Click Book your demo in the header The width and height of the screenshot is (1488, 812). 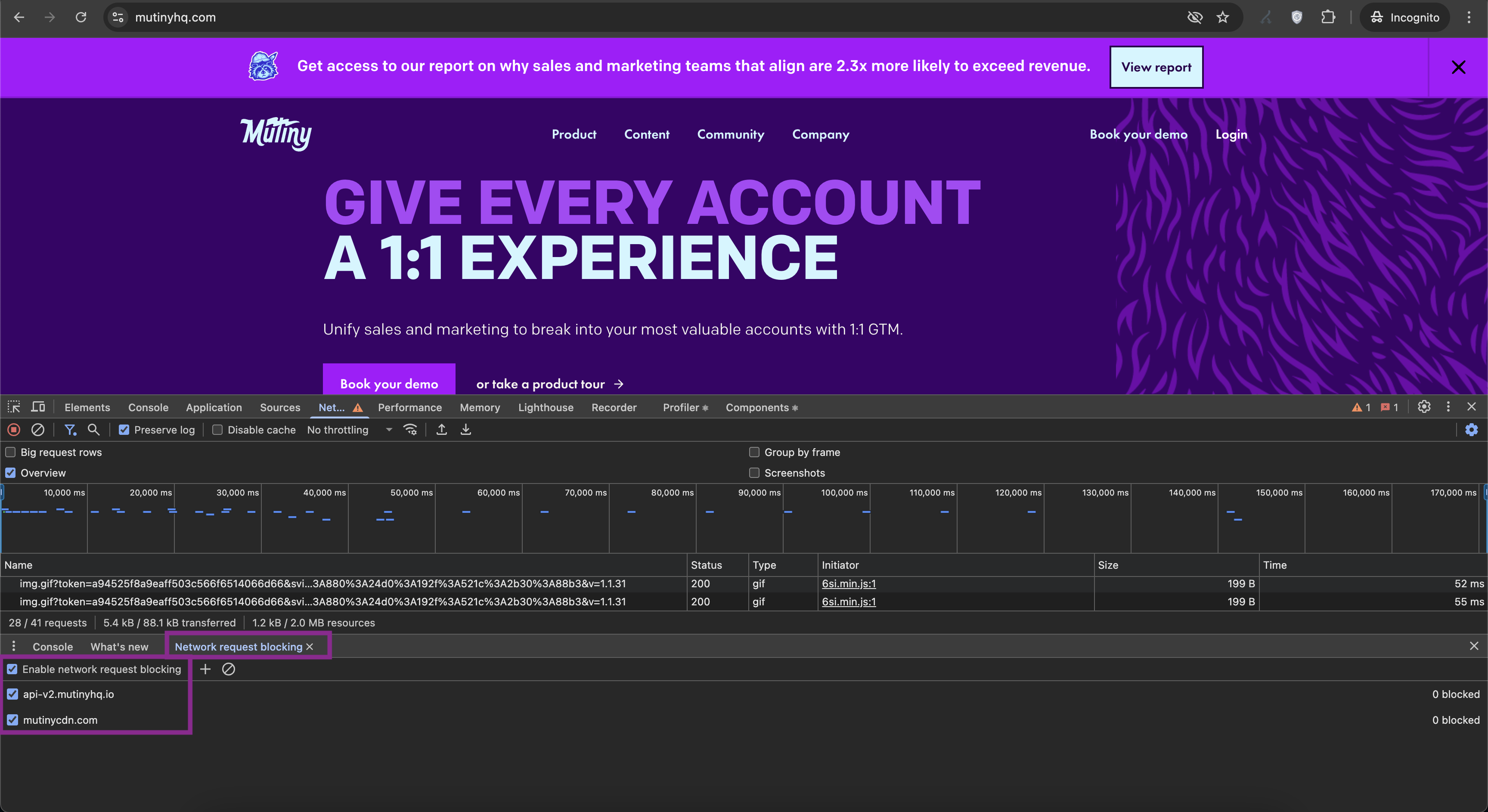point(1138,135)
